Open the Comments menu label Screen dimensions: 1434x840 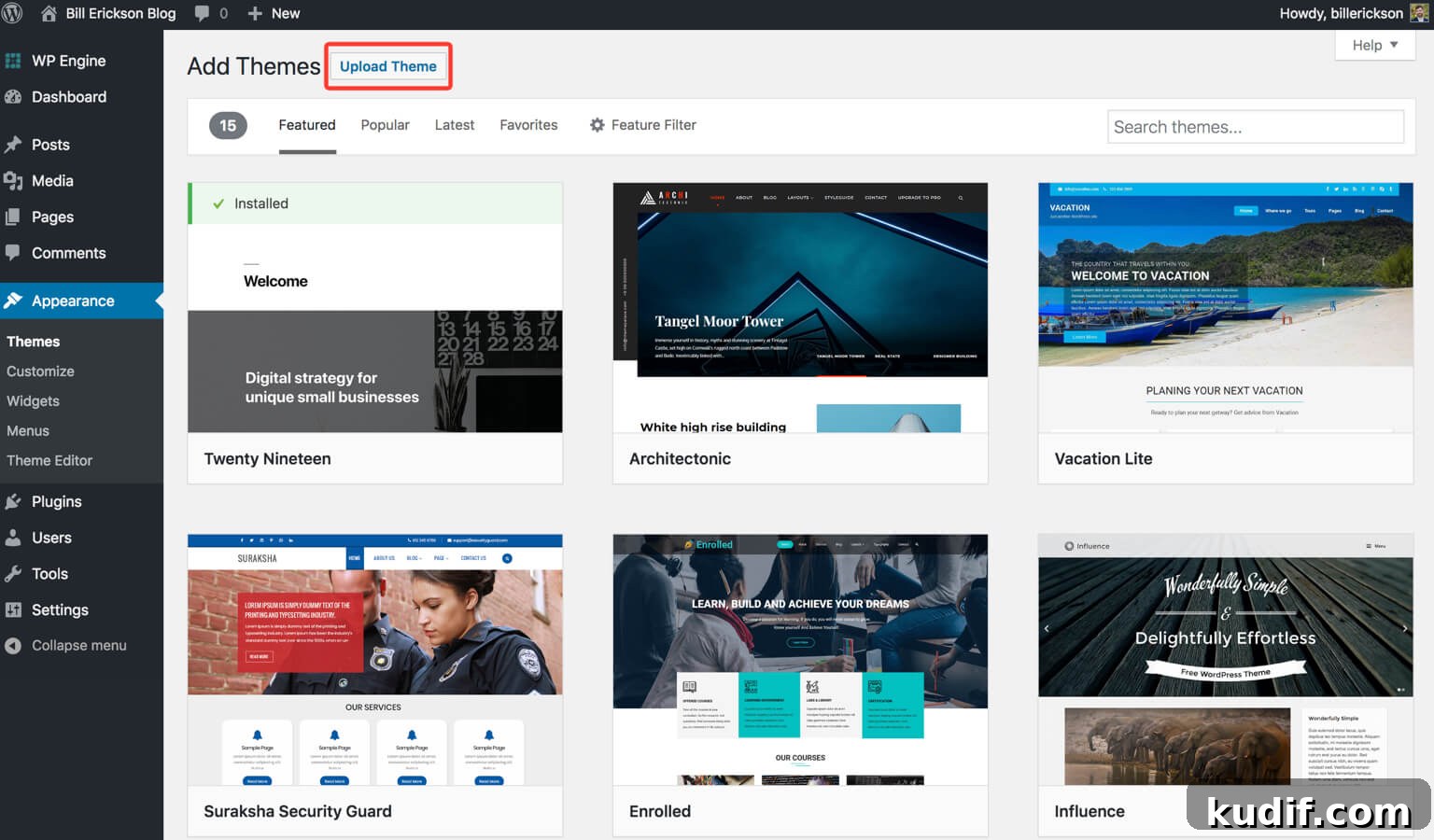pos(69,253)
